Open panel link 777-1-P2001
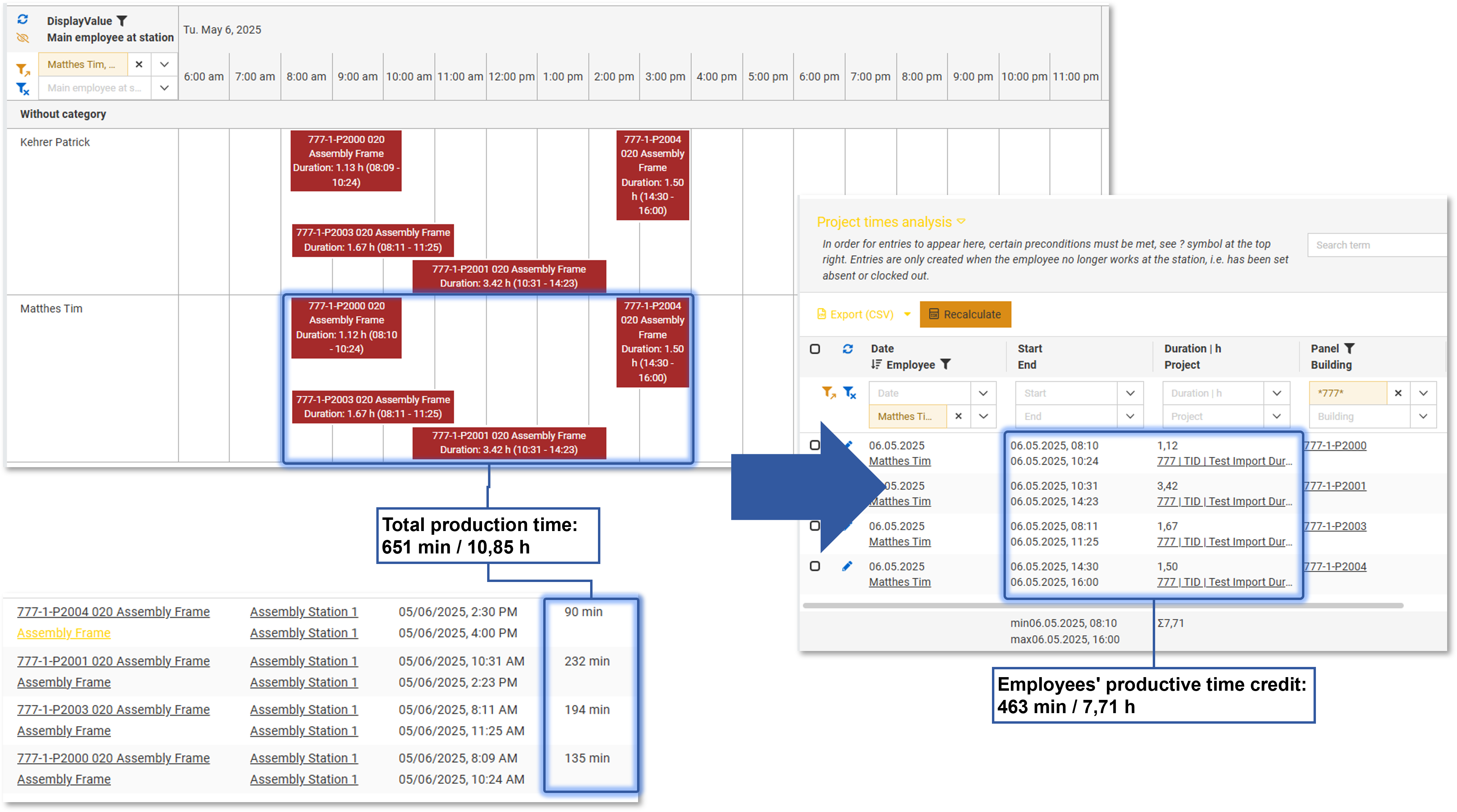The image size is (1457, 812). (1335, 486)
